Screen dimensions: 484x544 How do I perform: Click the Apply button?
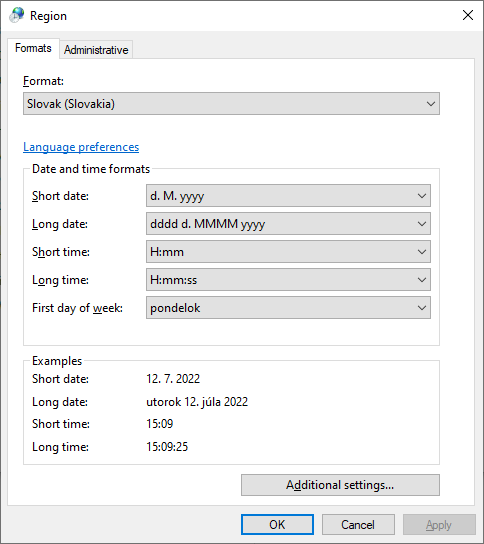coord(439,525)
